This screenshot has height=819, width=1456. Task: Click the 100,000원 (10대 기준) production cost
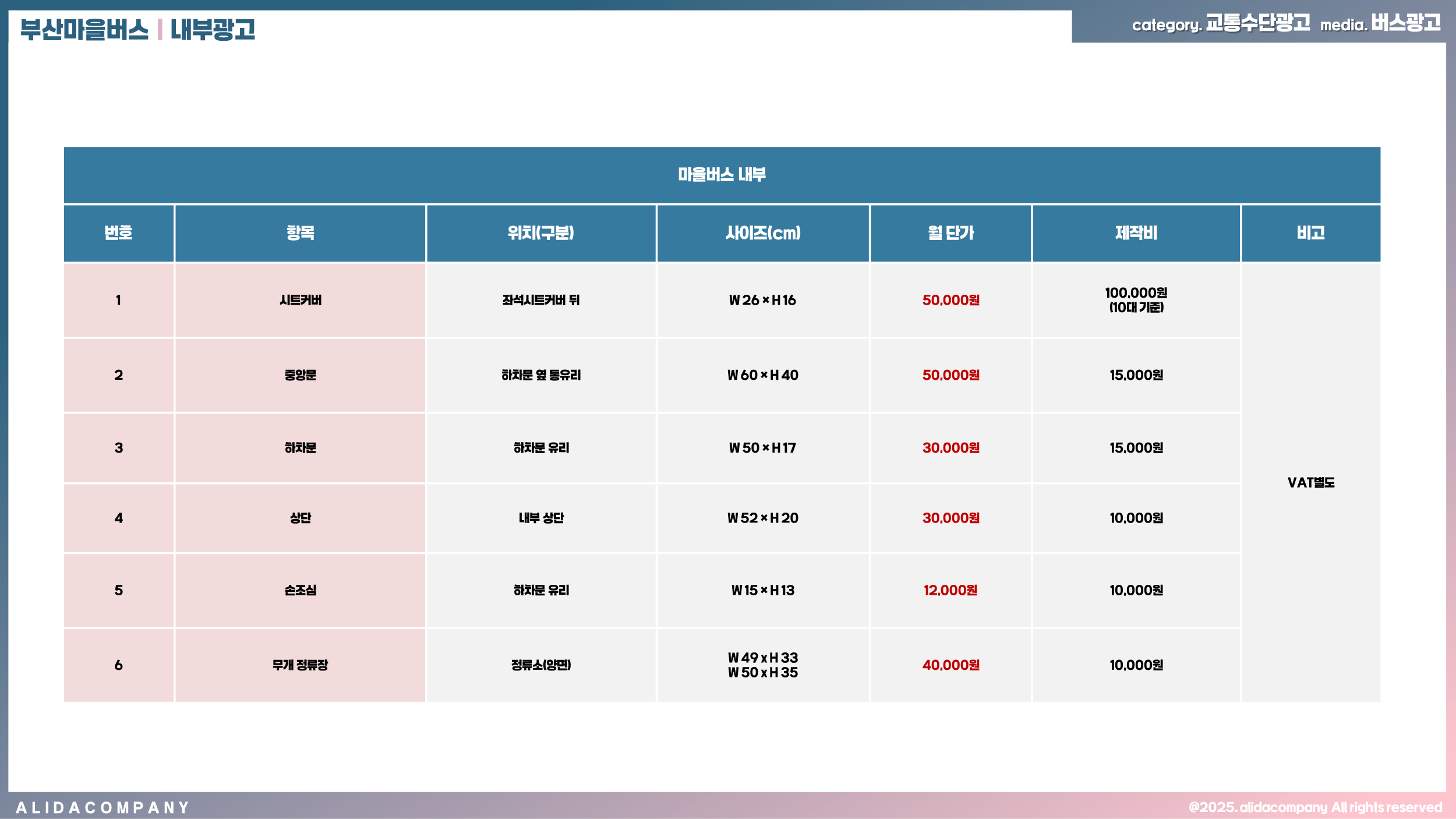(x=1136, y=299)
